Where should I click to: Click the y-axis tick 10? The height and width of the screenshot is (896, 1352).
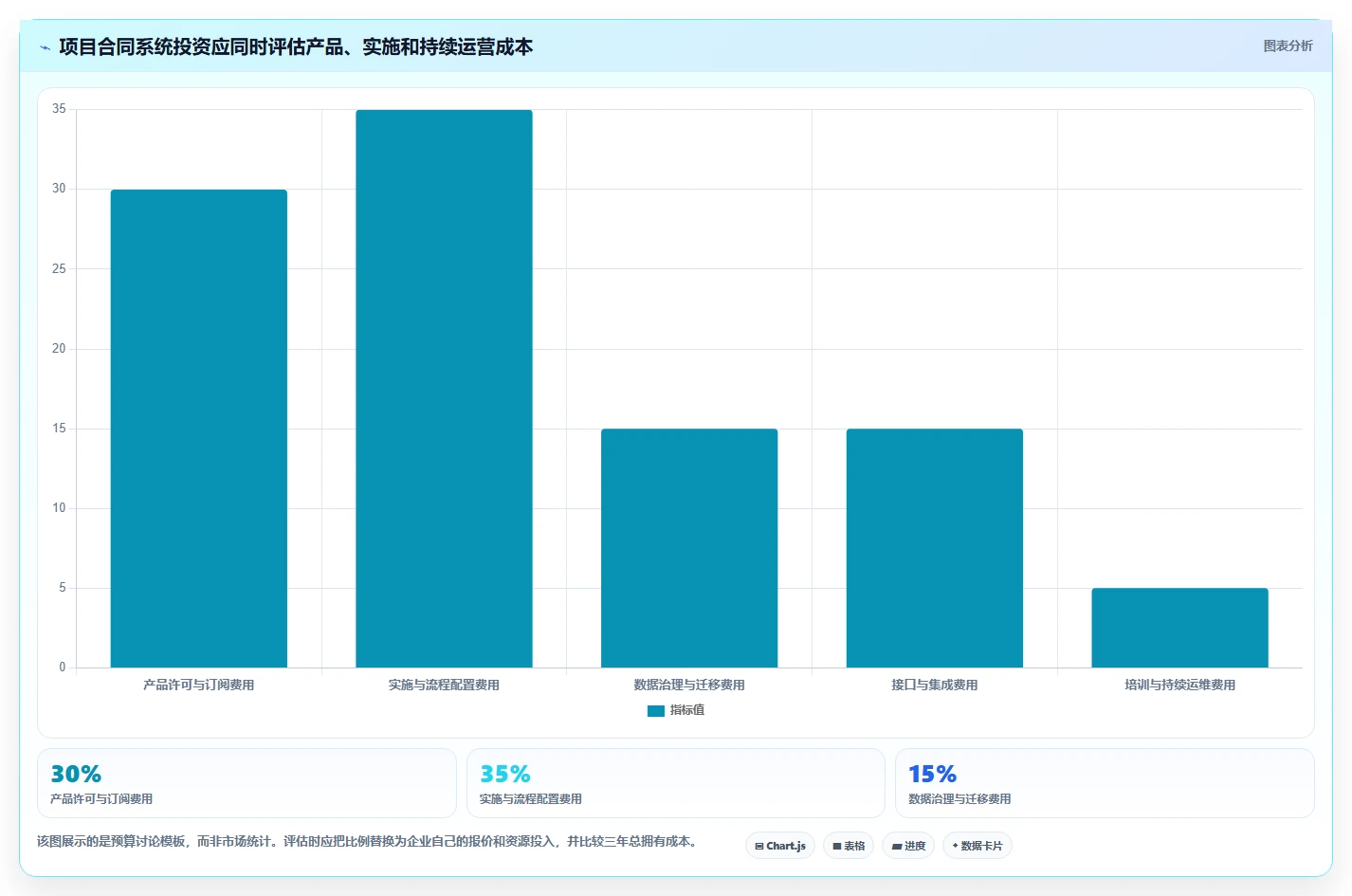click(60, 508)
